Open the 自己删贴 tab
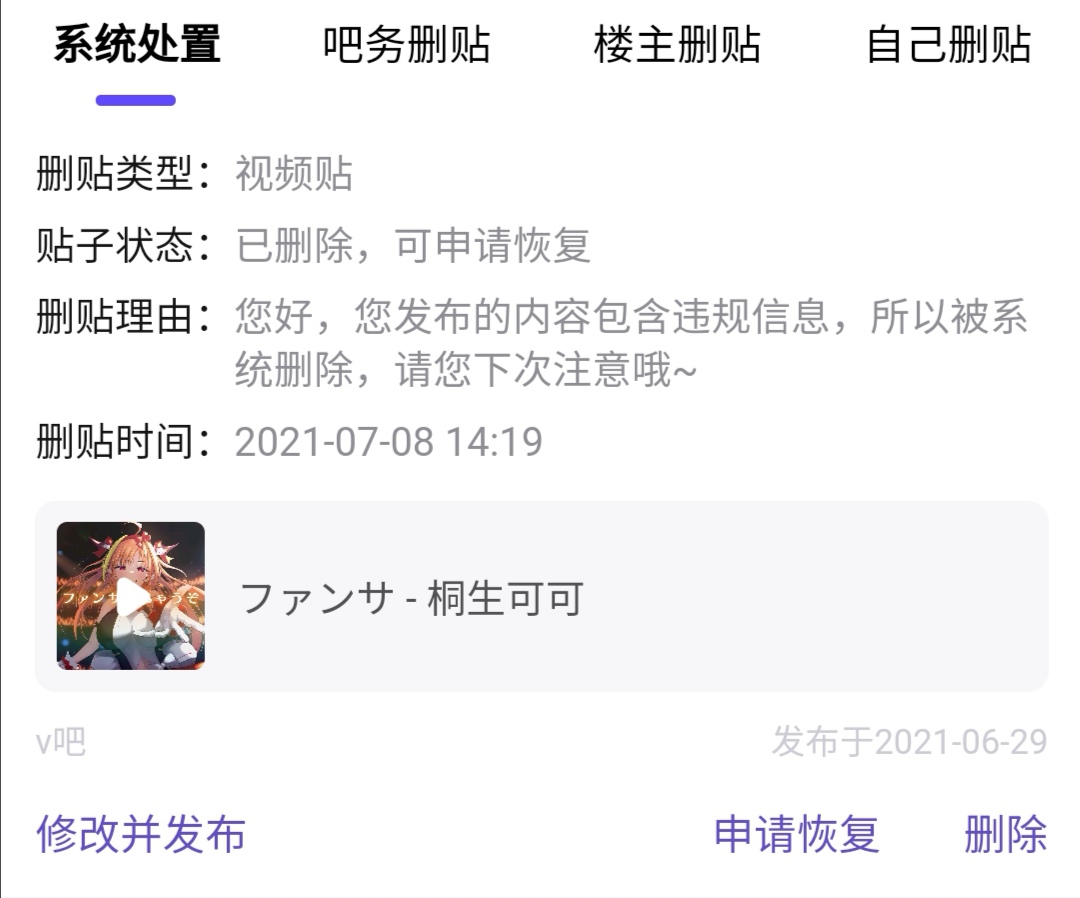This screenshot has height=898, width=1080. 948,45
